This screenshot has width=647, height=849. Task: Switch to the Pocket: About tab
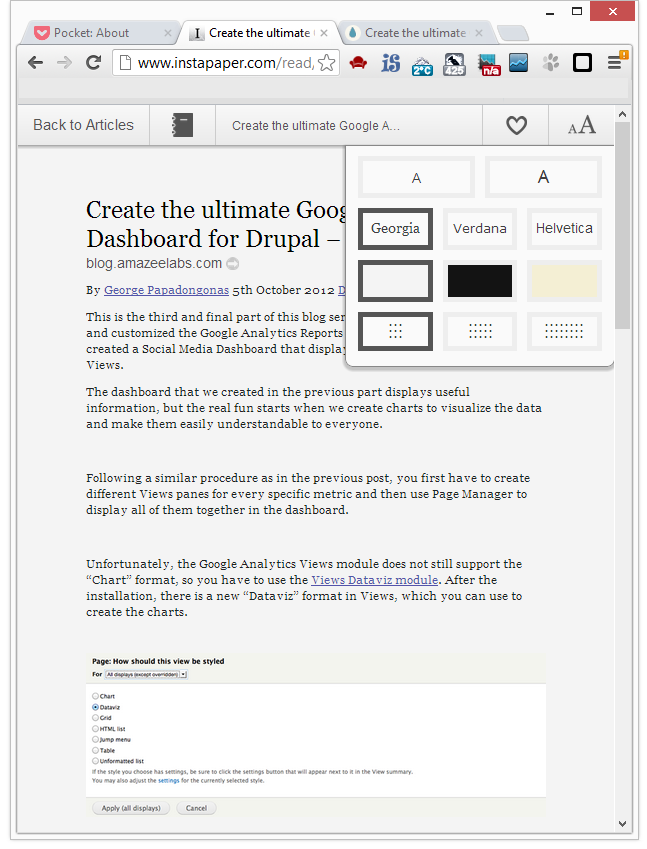pos(99,33)
